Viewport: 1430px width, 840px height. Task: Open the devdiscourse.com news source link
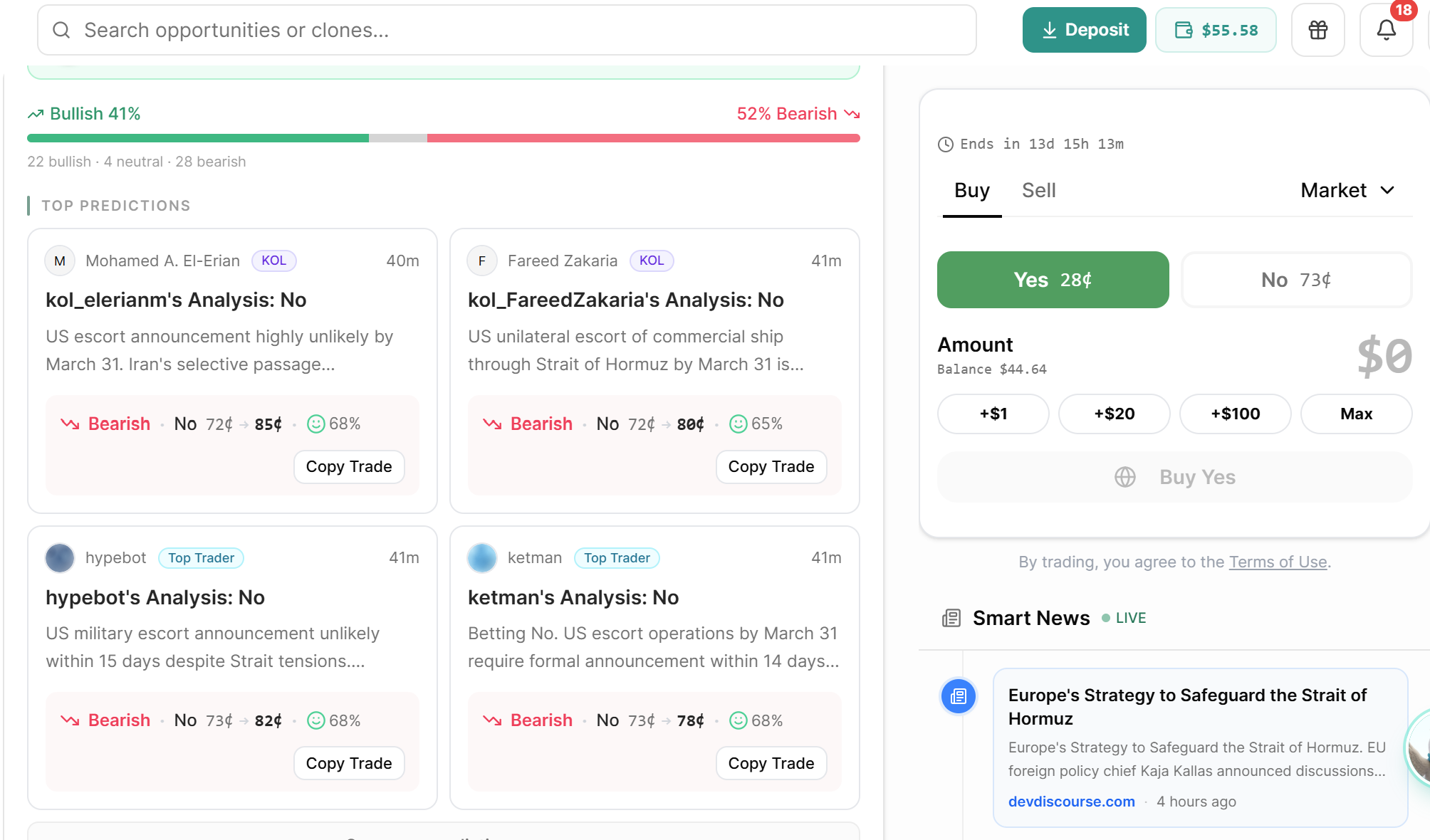pyautogui.click(x=1071, y=802)
